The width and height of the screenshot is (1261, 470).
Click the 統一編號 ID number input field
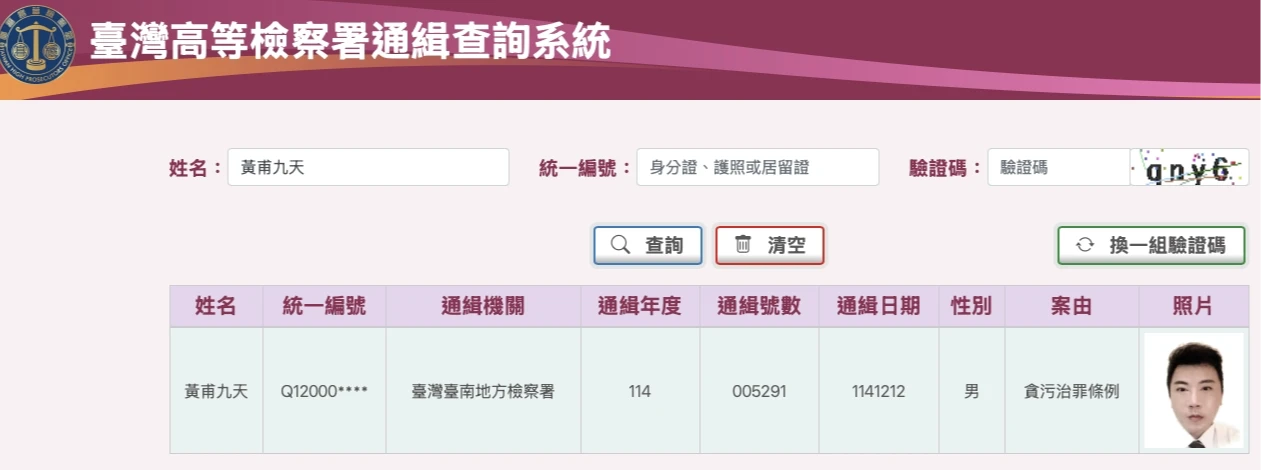pos(757,168)
